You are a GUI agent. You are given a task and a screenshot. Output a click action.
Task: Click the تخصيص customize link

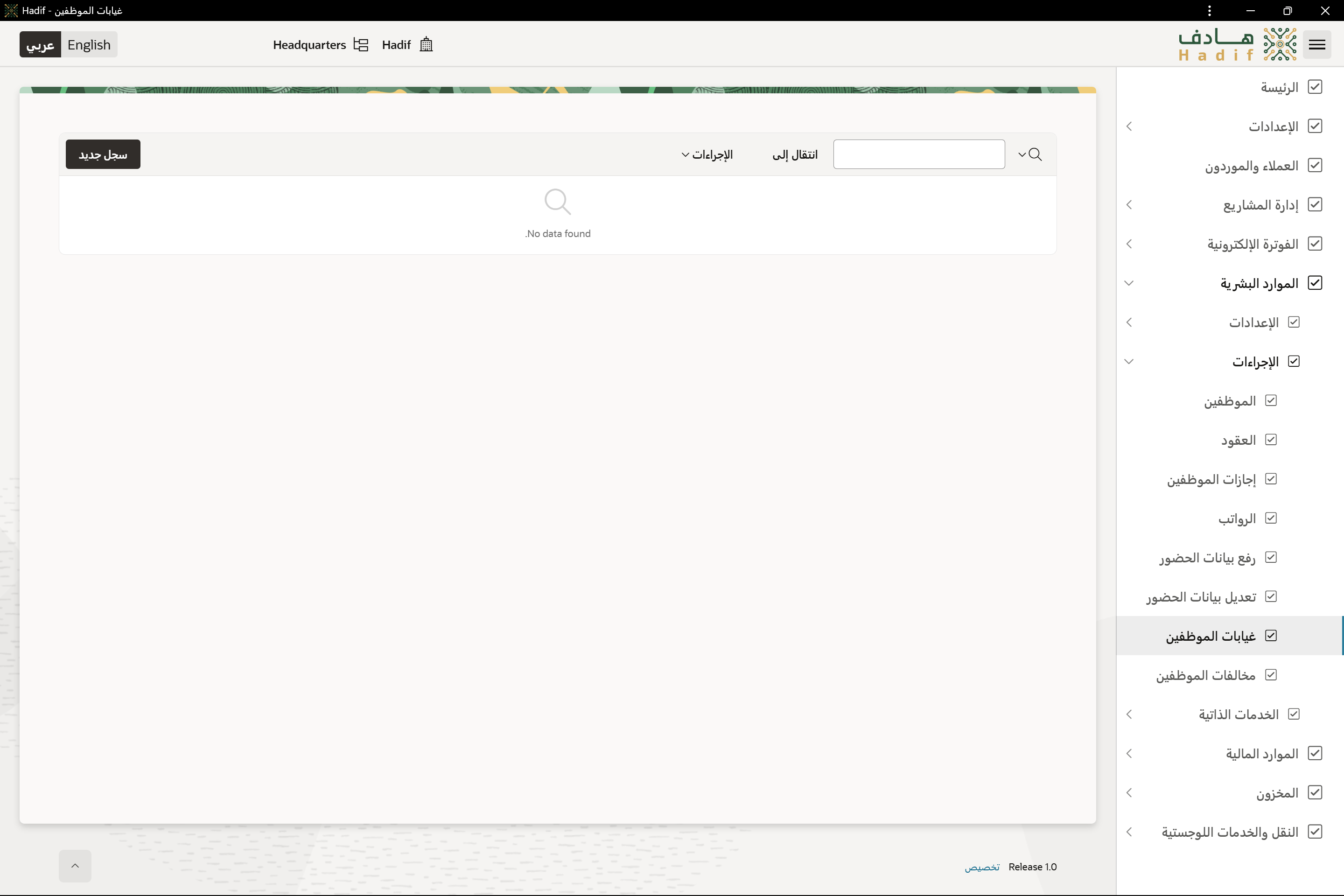982,867
